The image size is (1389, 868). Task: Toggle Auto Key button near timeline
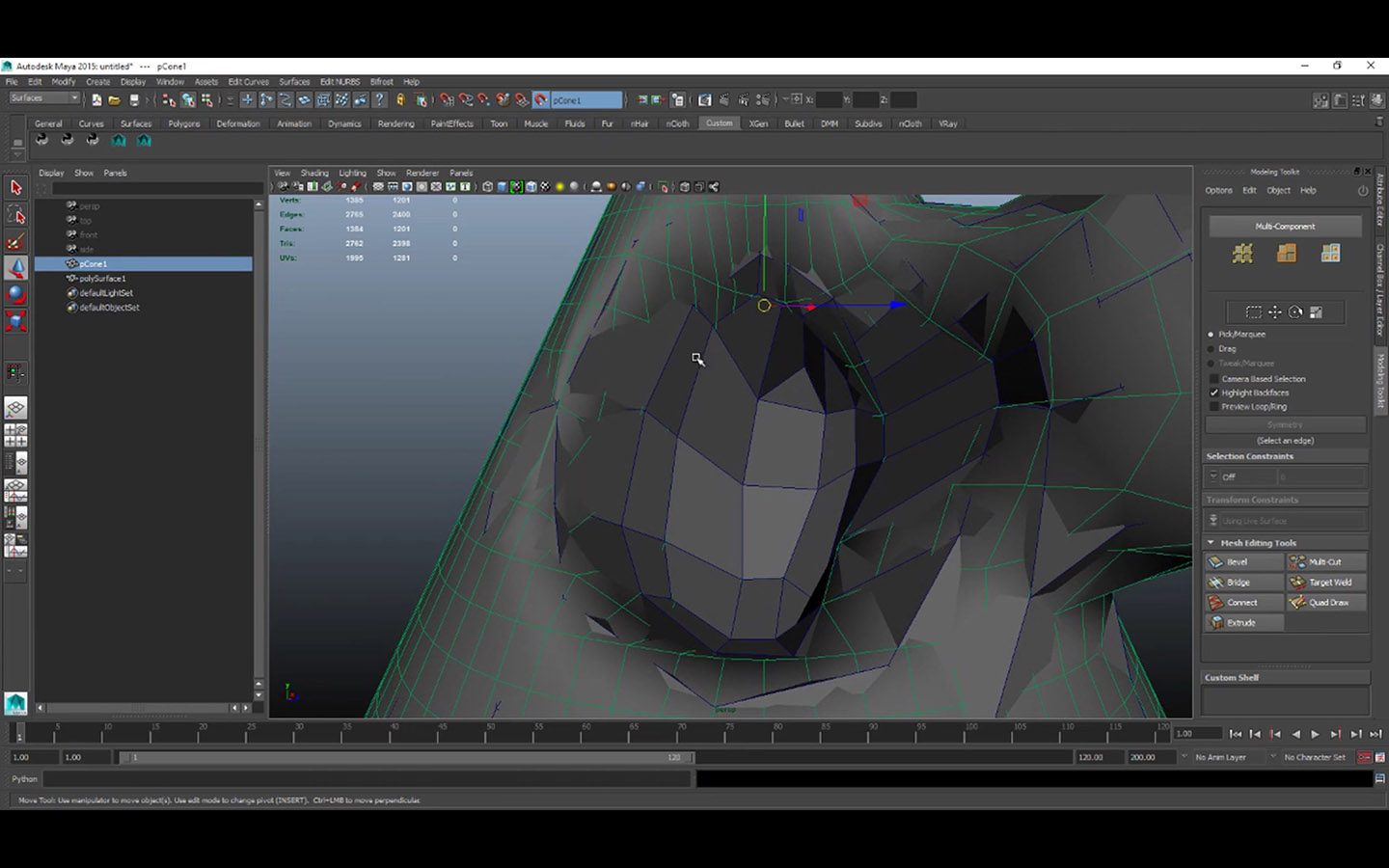click(1364, 757)
